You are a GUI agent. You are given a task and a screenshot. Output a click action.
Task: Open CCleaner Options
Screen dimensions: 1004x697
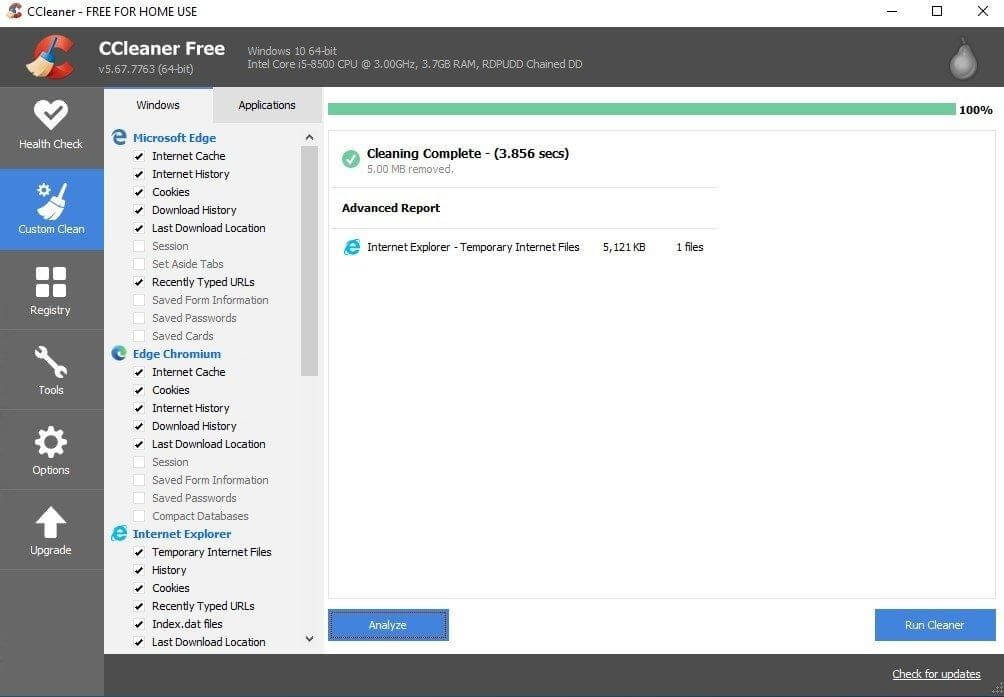pyautogui.click(x=50, y=450)
